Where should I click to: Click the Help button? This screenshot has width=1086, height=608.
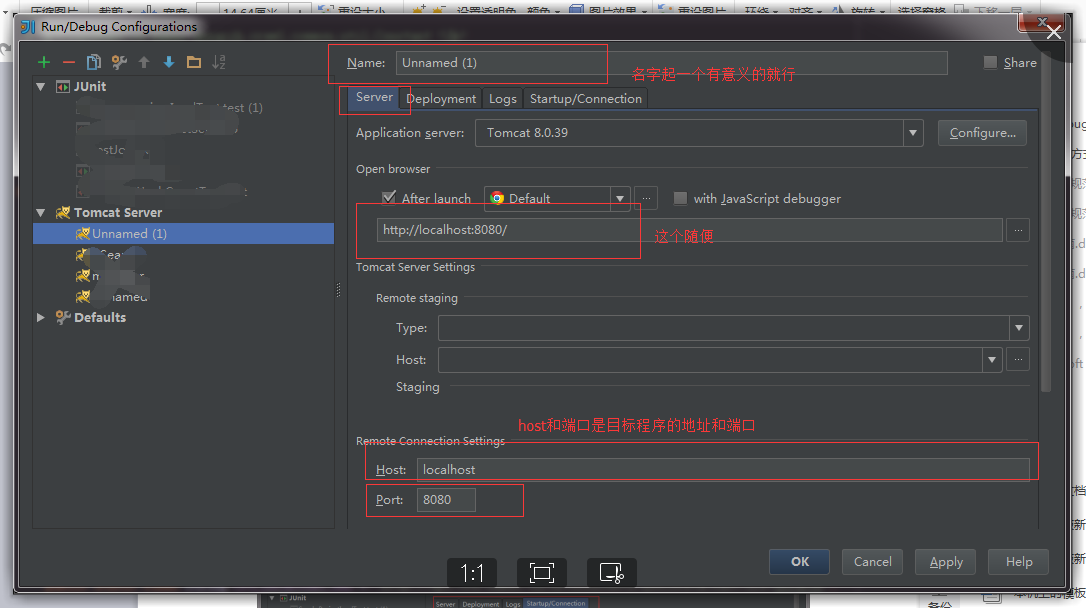pos(1018,562)
